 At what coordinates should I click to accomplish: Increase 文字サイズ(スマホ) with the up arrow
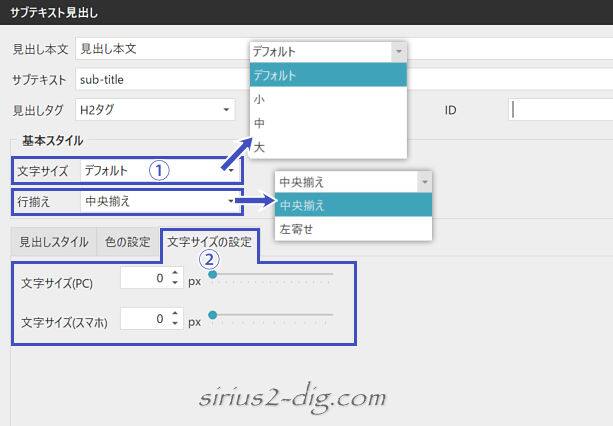[175, 313]
